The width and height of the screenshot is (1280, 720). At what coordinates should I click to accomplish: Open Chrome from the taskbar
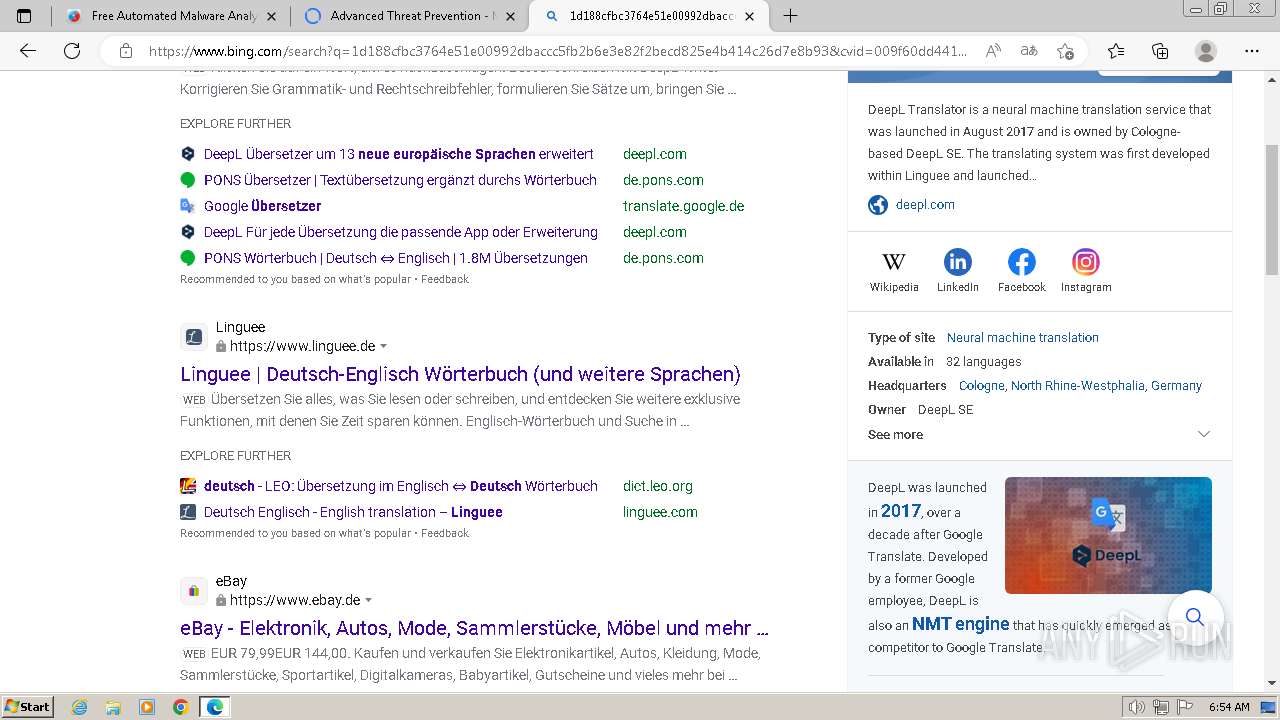pos(180,707)
